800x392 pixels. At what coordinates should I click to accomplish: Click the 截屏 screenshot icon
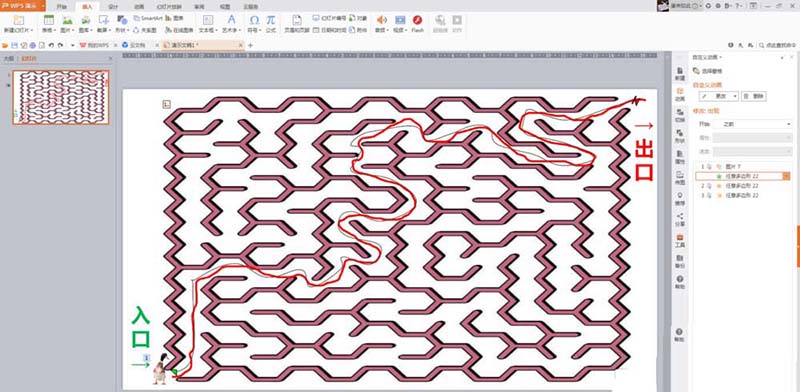click(x=104, y=20)
